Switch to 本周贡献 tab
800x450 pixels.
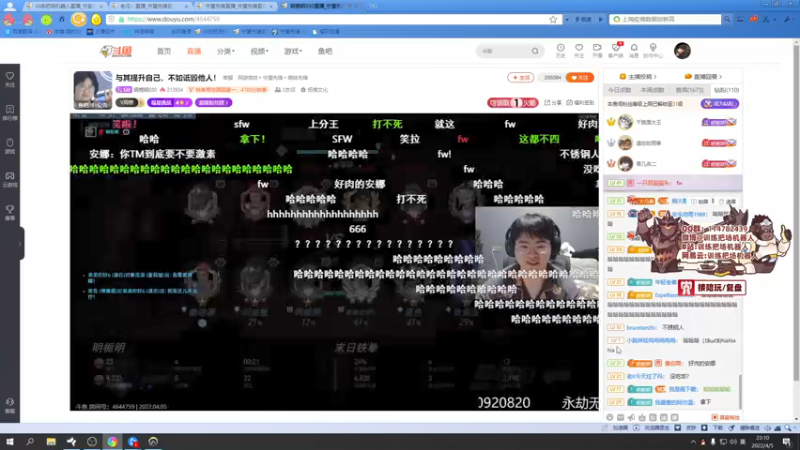tap(652, 90)
